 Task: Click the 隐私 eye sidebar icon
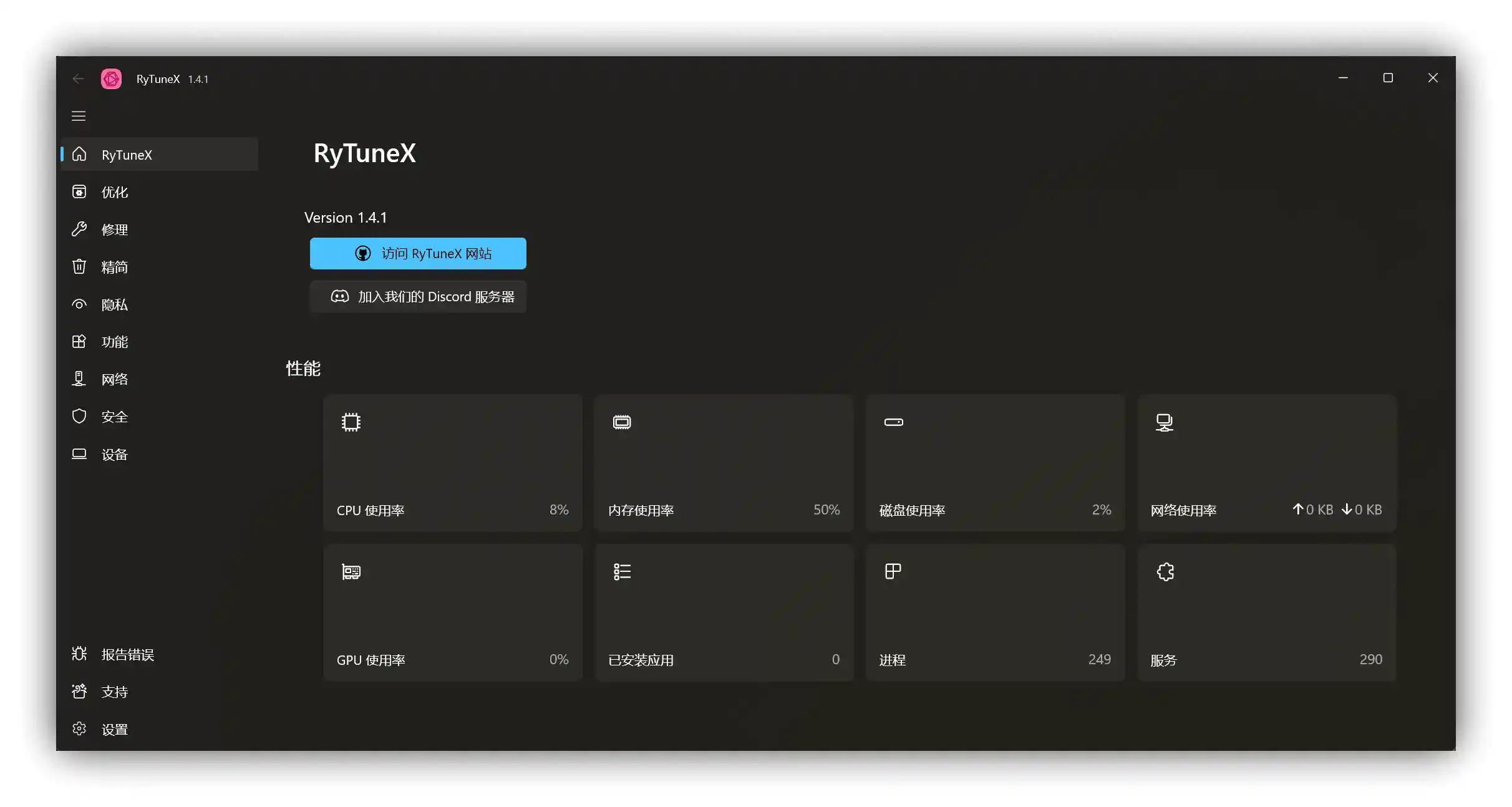click(79, 304)
